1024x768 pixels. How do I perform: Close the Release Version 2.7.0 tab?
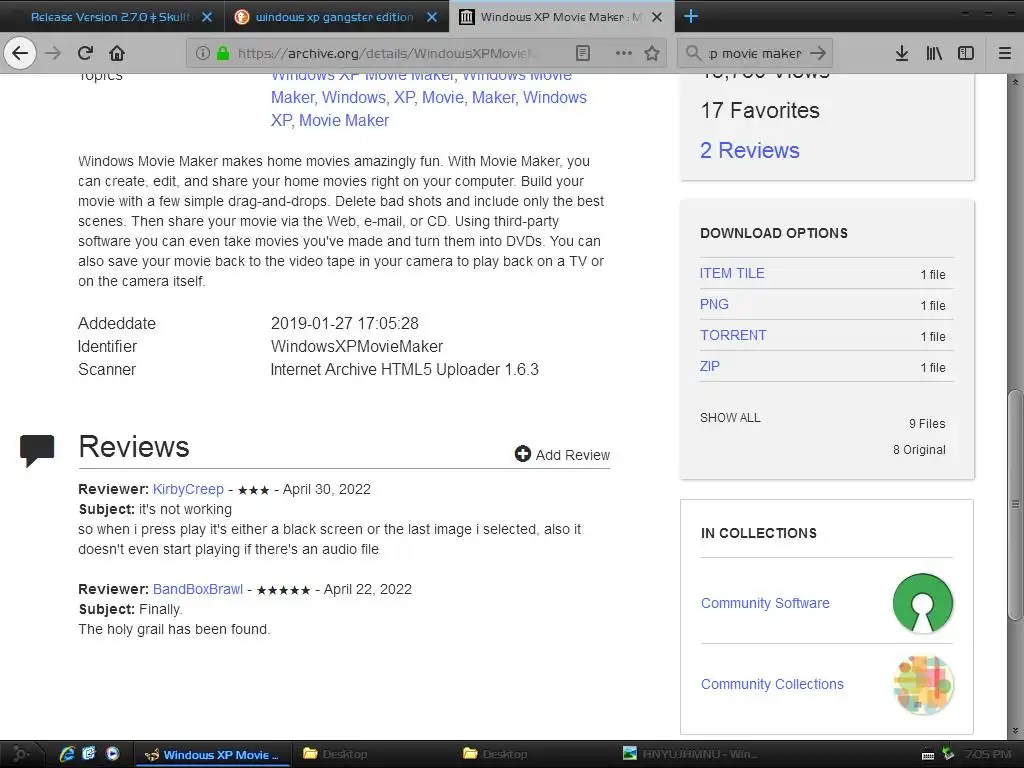click(x=206, y=17)
